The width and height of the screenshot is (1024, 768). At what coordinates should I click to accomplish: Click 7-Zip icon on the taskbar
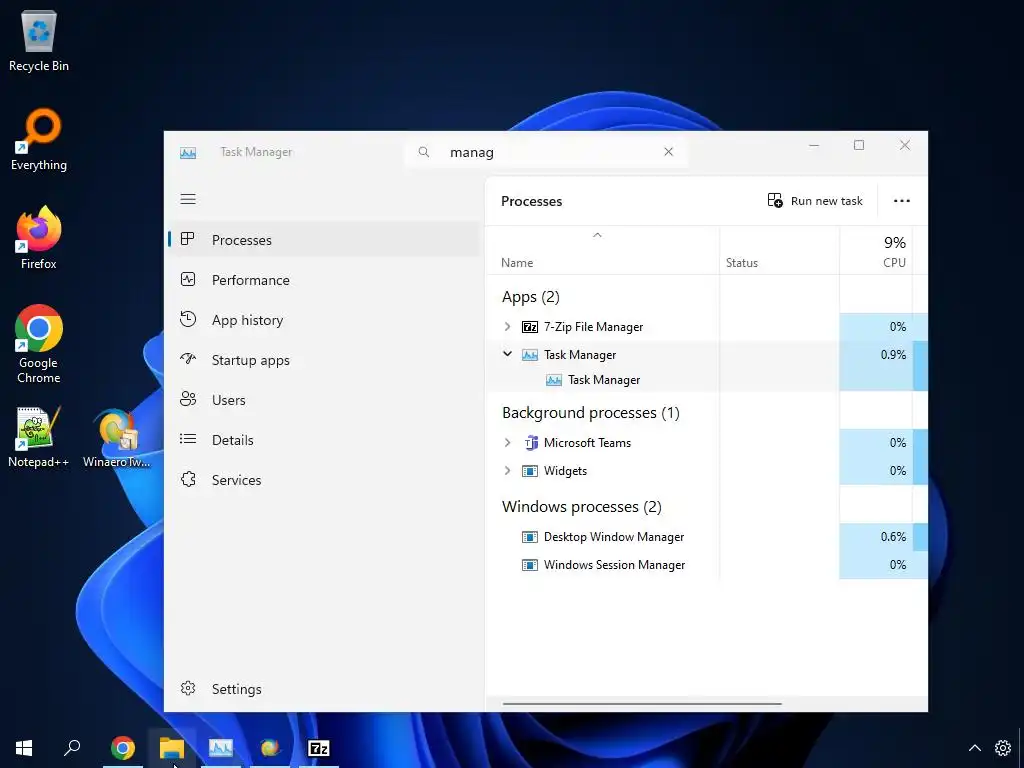pyautogui.click(x=319, y=748)
